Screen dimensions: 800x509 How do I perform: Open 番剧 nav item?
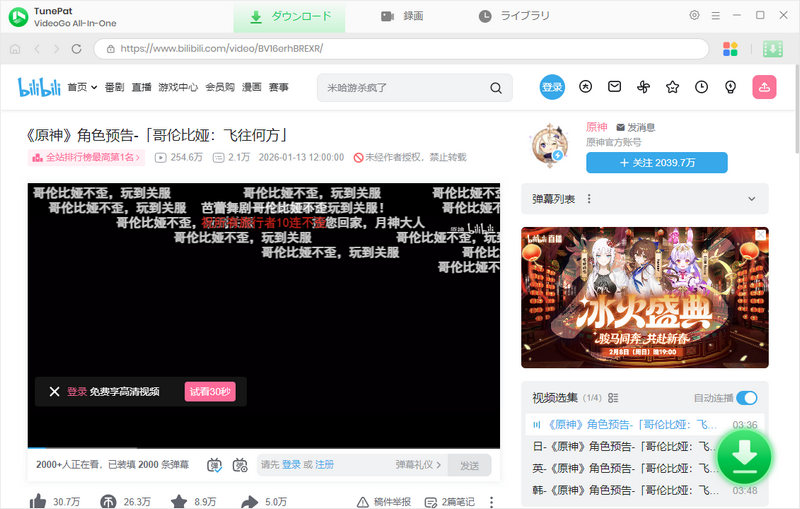coord(114,87)
